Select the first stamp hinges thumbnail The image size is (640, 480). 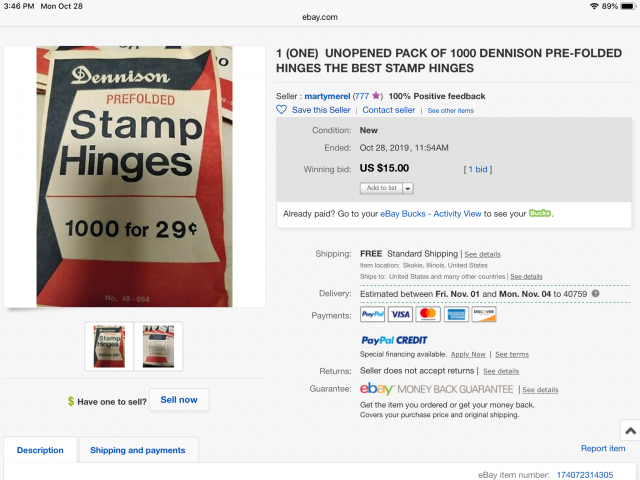(109, 346)
